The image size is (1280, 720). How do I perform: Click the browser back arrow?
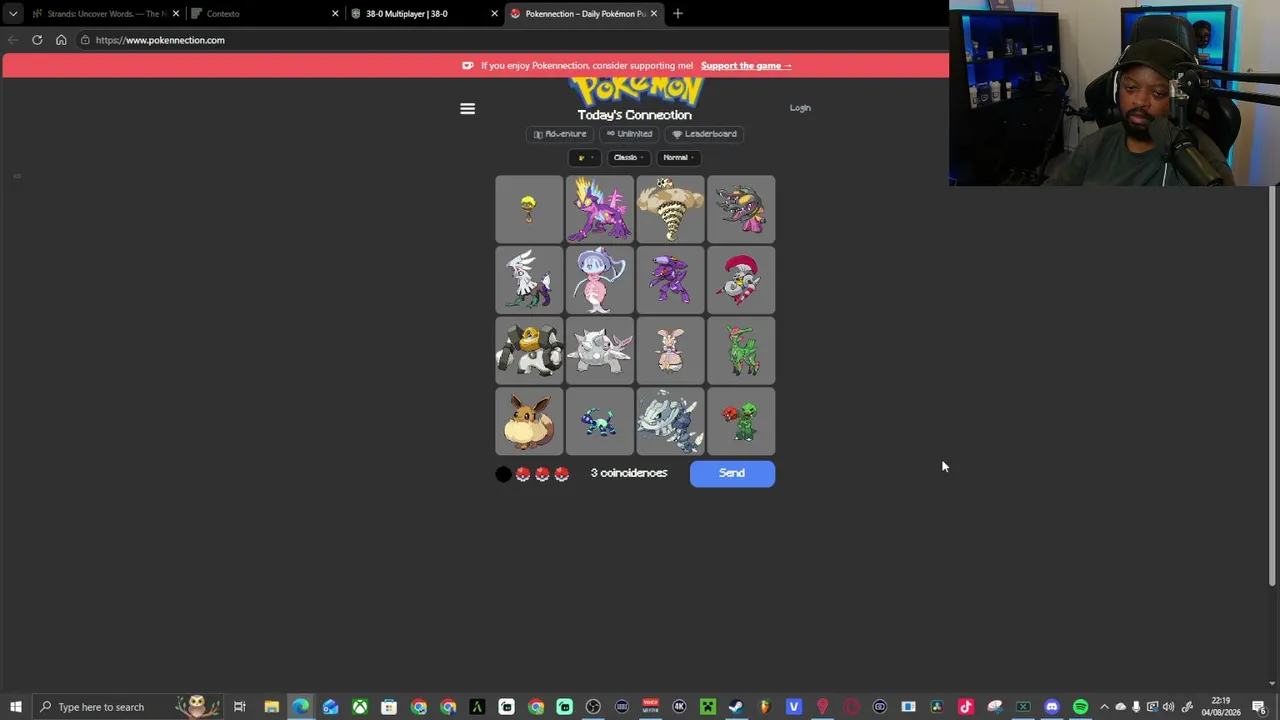[x=12, y=40]
